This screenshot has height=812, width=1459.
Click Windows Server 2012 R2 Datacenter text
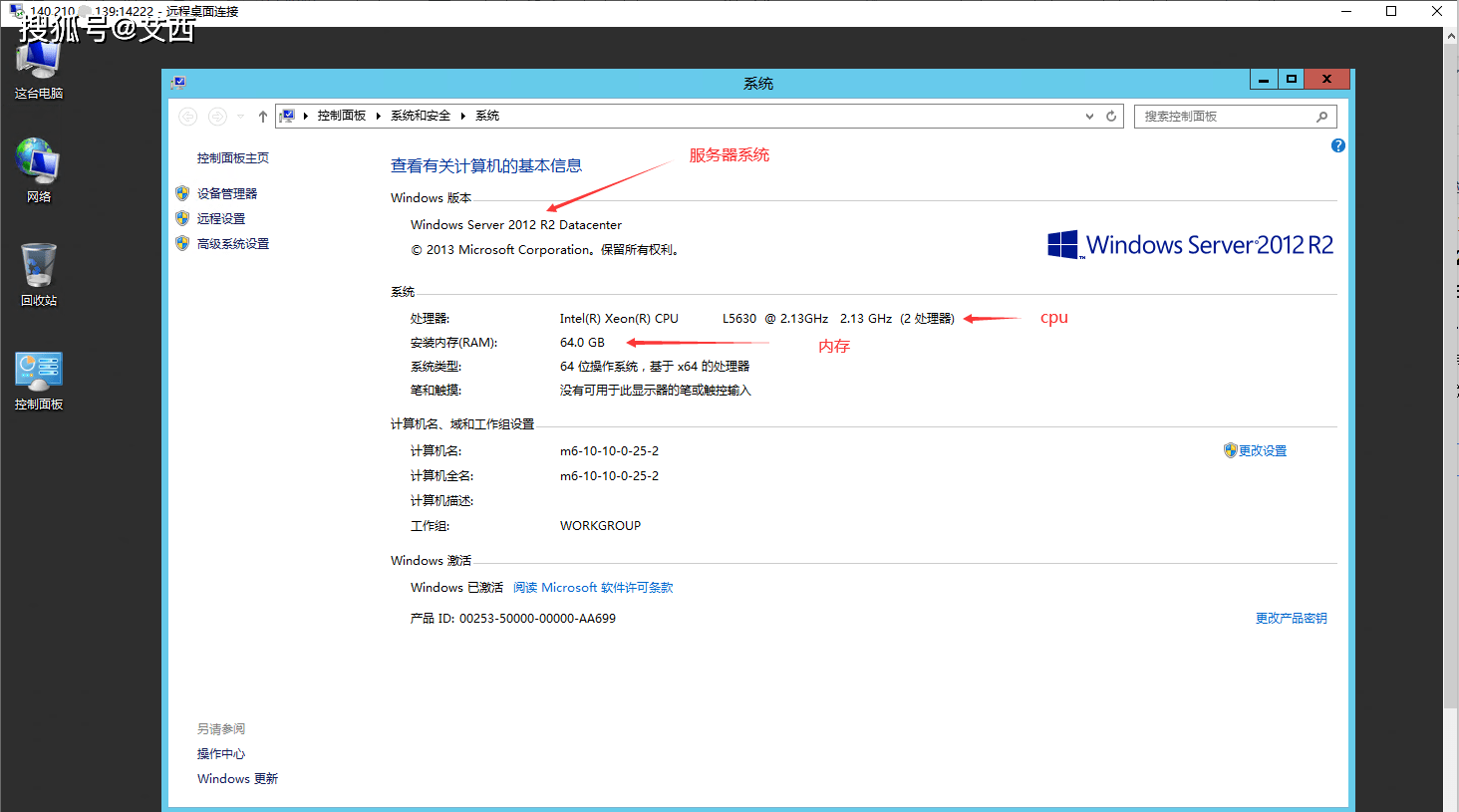pos(516,225)
